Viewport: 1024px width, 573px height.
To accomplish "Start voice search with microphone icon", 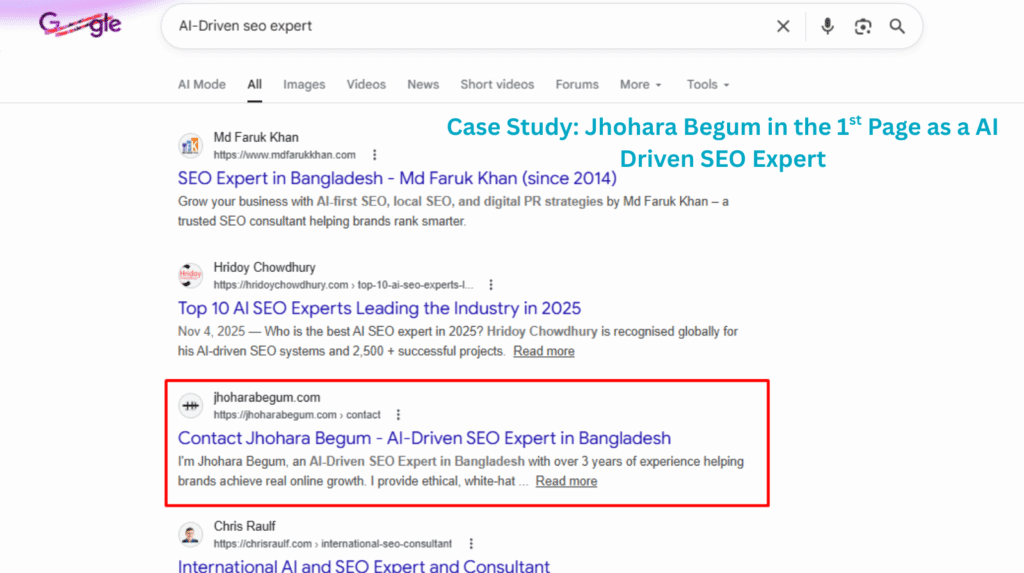I will click(x=827, y=26).
